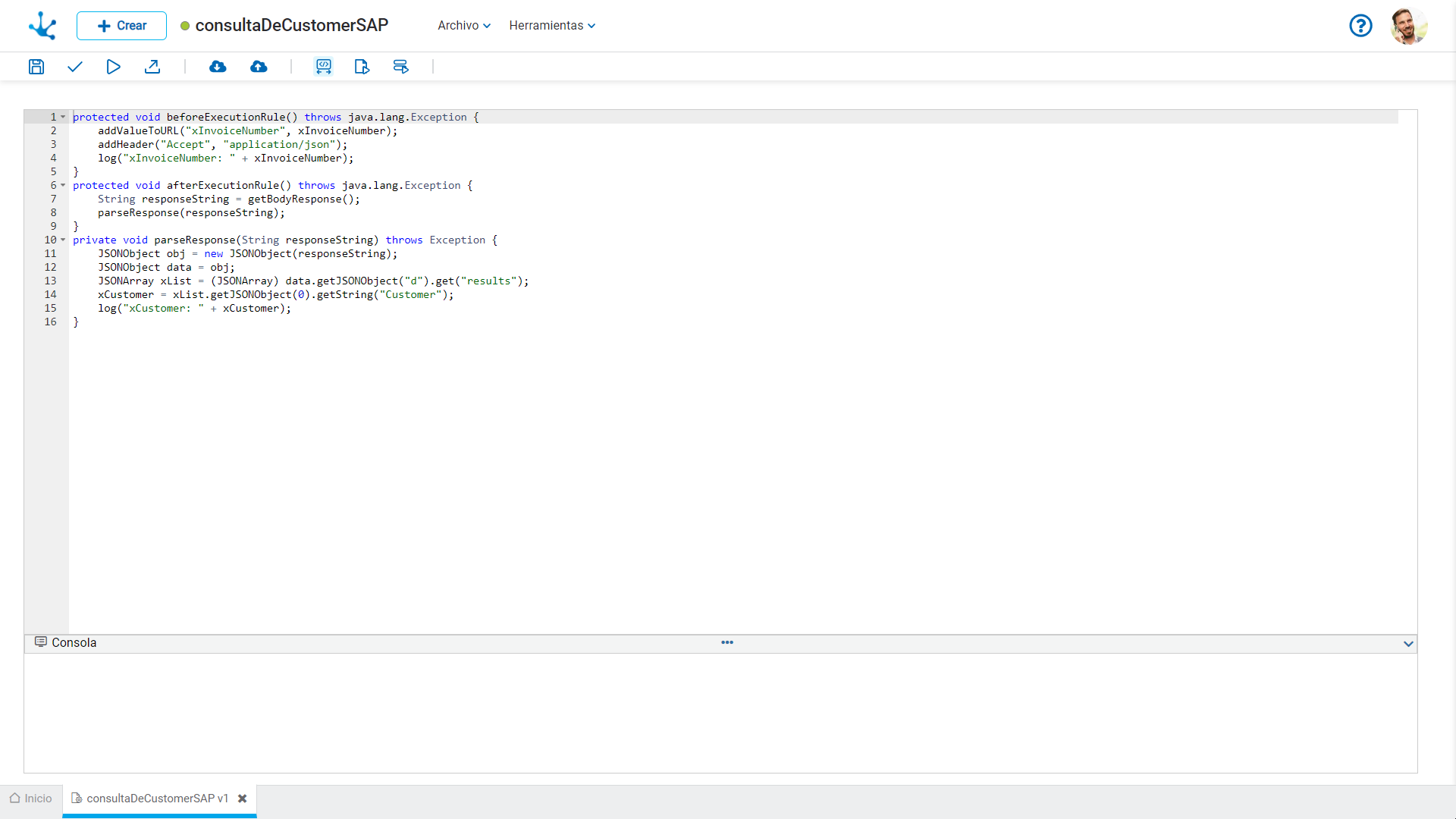Click the Inicio home icon
The image size is (1456, 819).
pos(14,798)
